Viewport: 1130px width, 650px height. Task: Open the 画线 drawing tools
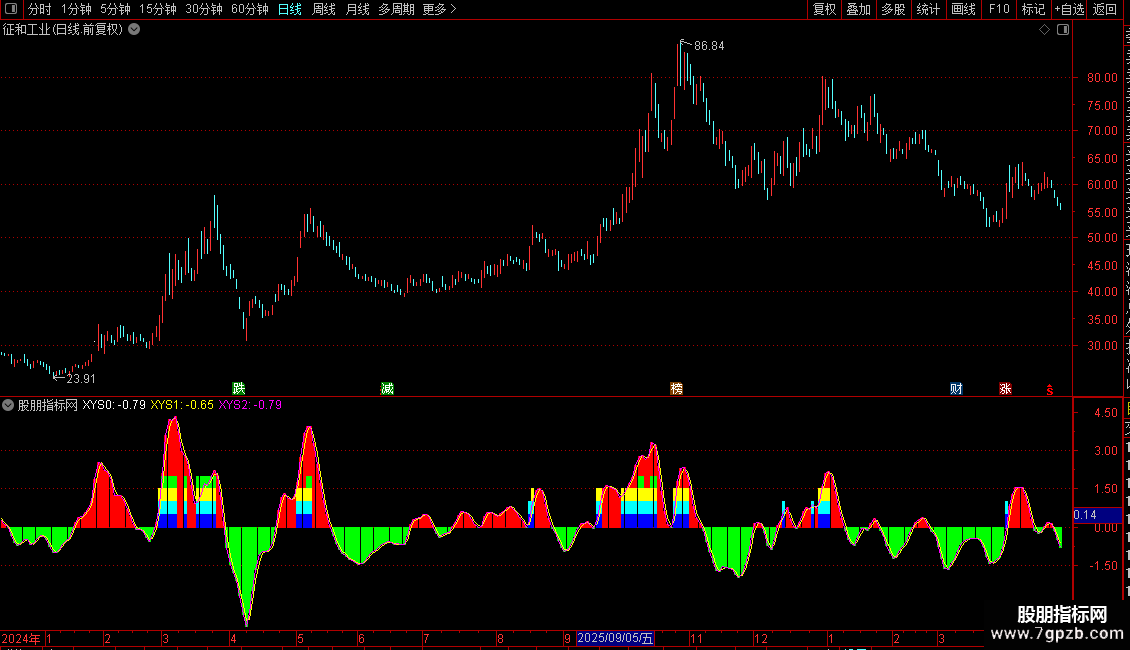tap(964, 9)
